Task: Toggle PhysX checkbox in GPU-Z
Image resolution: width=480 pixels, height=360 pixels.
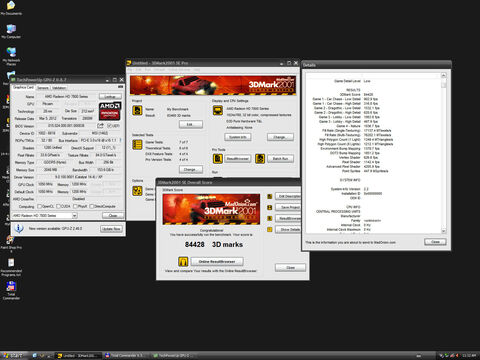Action: (75, 206)
